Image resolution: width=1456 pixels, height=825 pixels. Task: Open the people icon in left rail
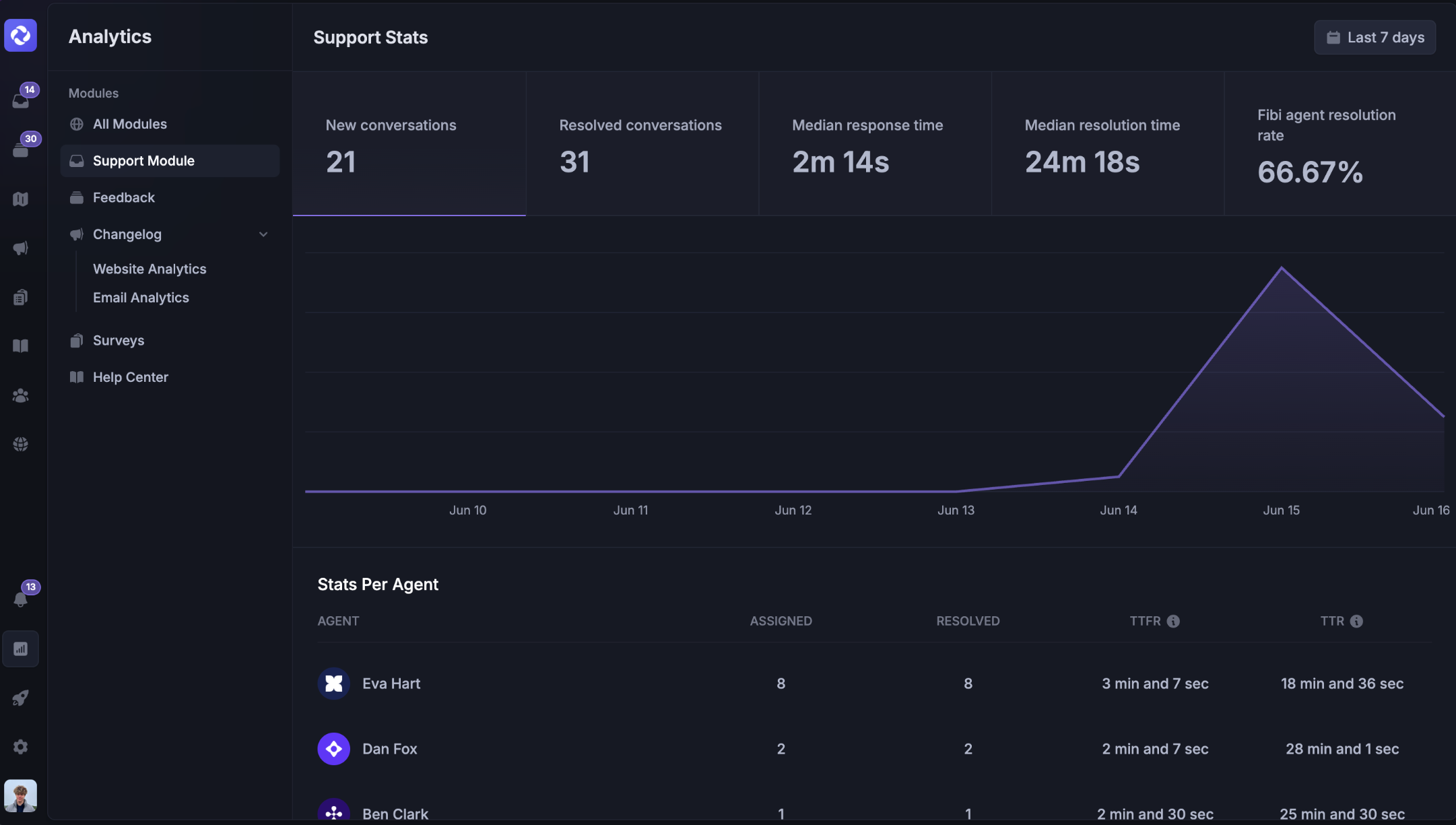point(20,395)
